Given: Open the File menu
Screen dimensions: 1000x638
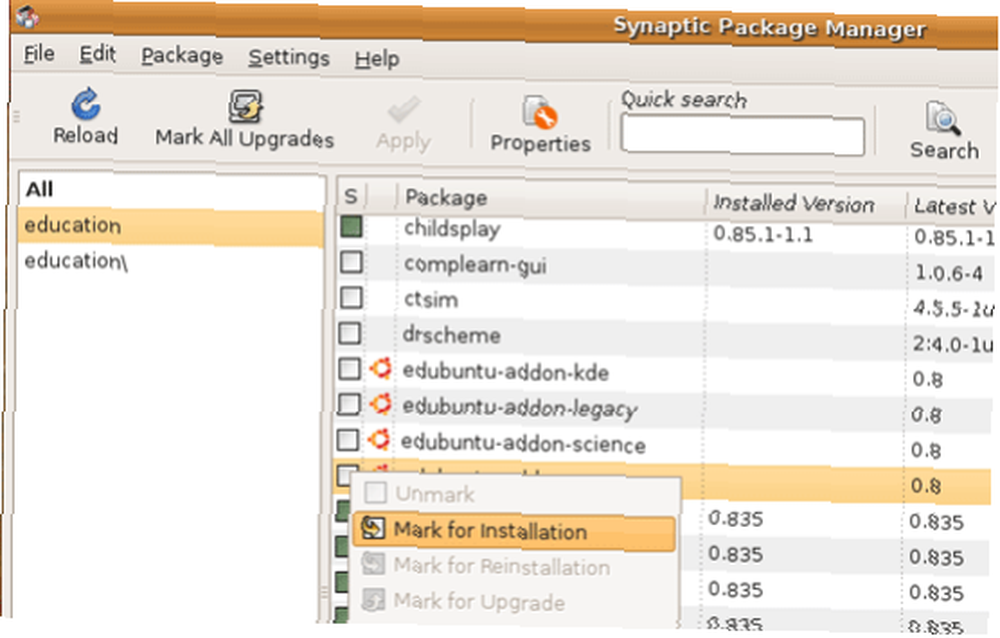Looking at the screenshot, I should tap(39, 54).
